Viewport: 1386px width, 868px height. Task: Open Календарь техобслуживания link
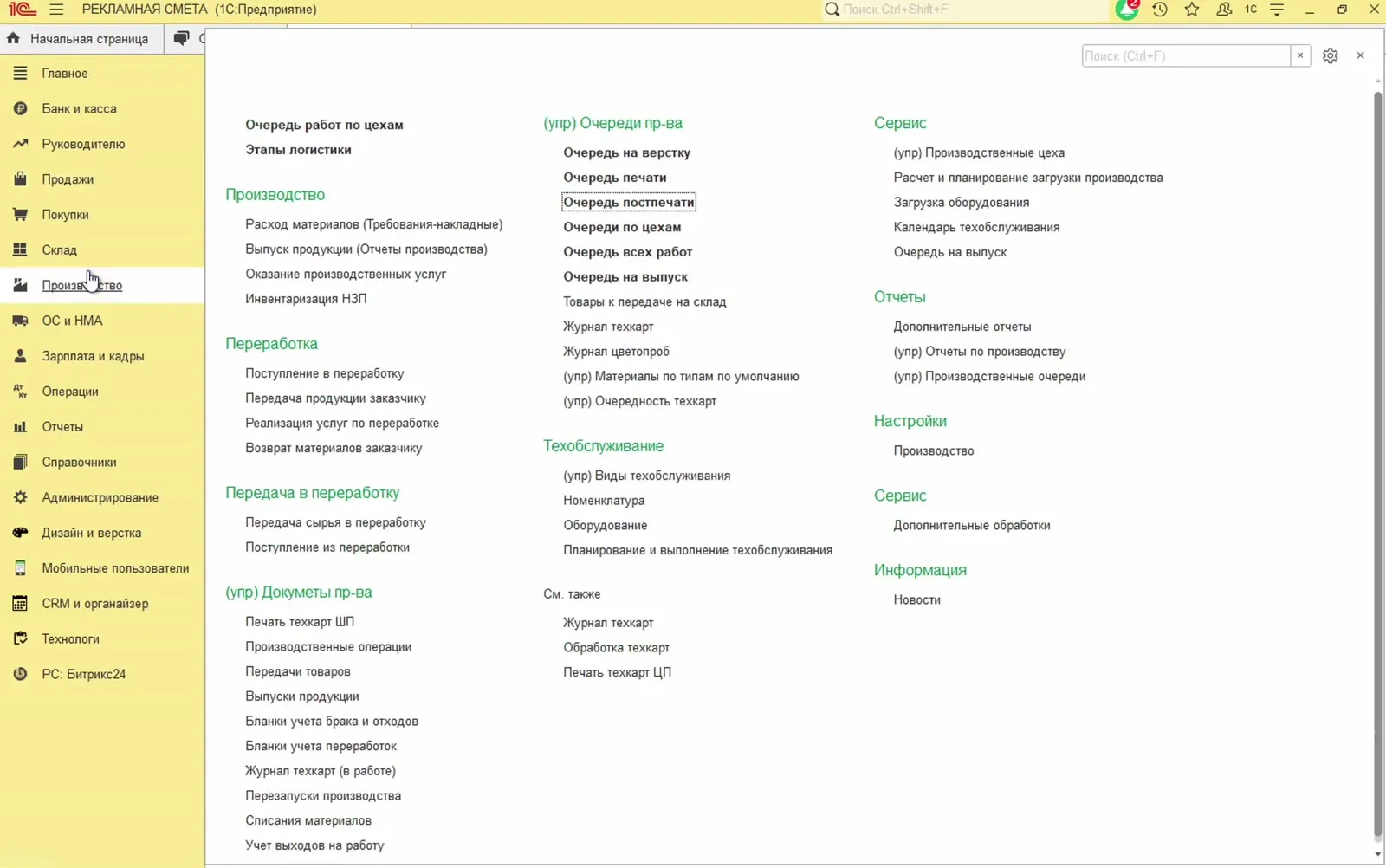976,227
